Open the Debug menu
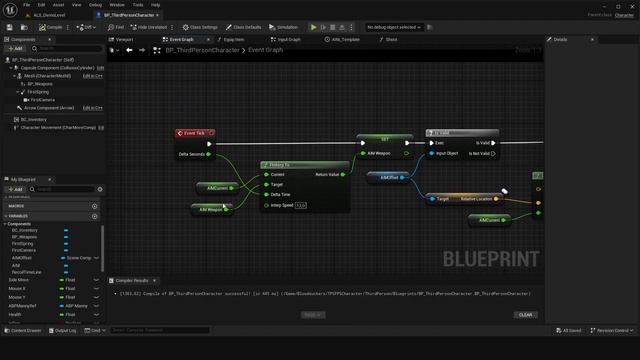Screen dimensions: 640x360 tap(95, 5)
